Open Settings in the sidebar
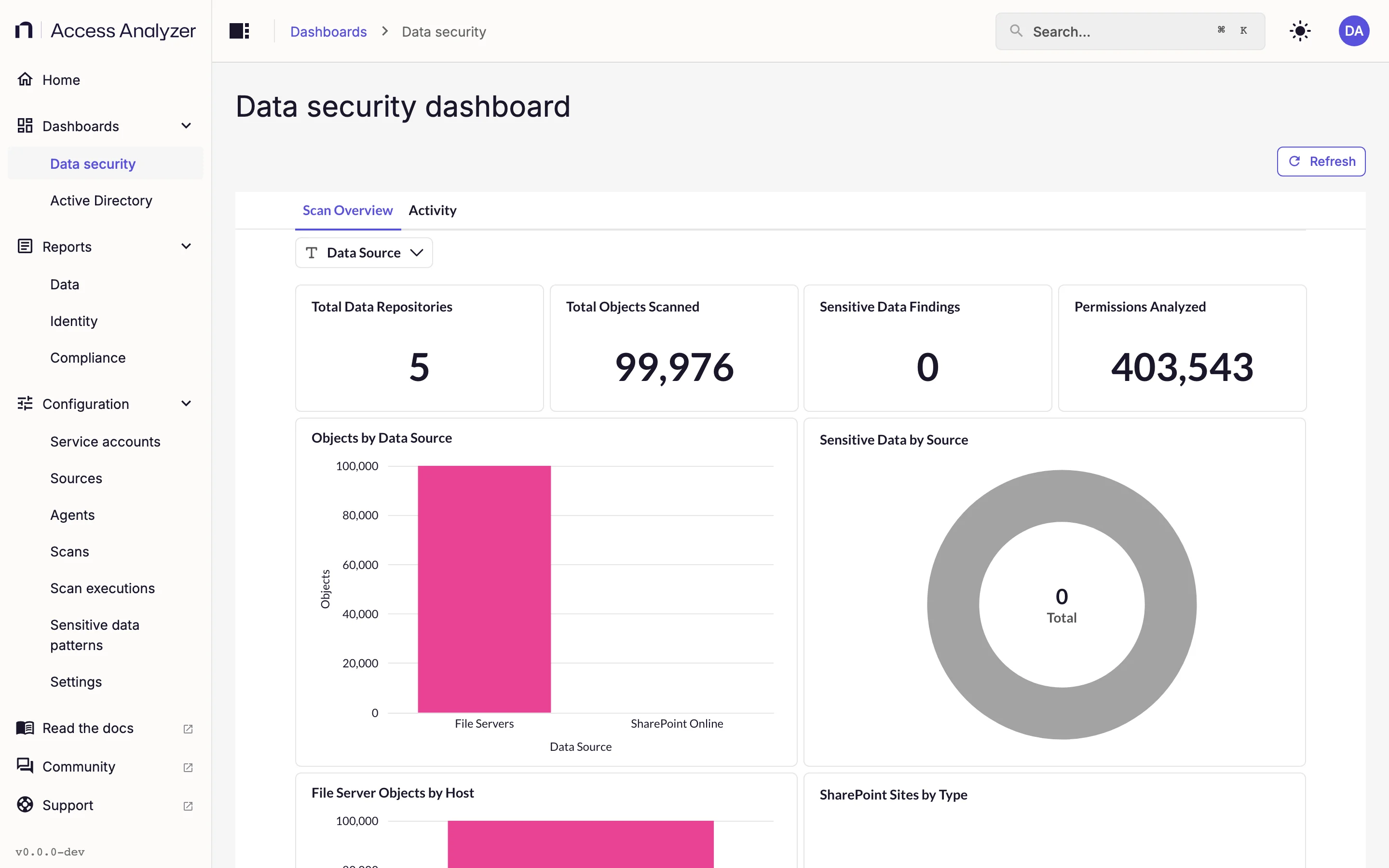 [x=76, y=682]
